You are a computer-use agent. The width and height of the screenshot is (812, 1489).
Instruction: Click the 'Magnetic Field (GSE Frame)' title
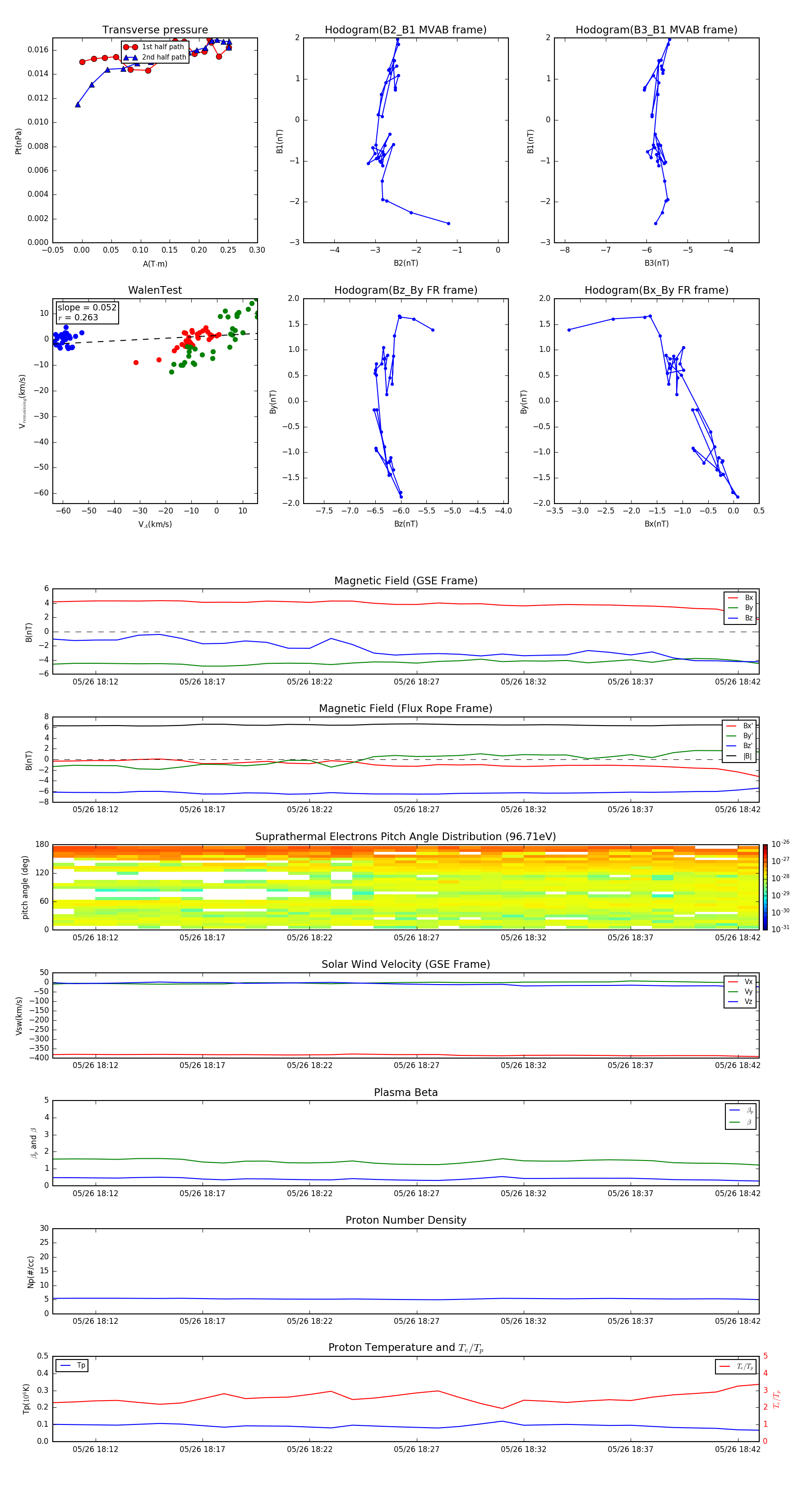[x=406, y=581]
